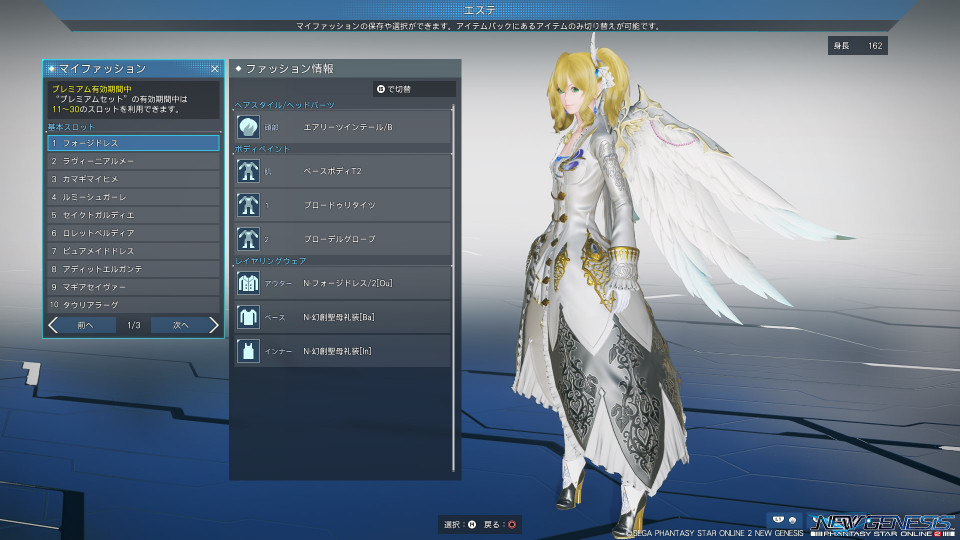The width and height of the screenshot is (960, 540).
Task: Go to previous page with 前へ
Action: coord(85,325)
